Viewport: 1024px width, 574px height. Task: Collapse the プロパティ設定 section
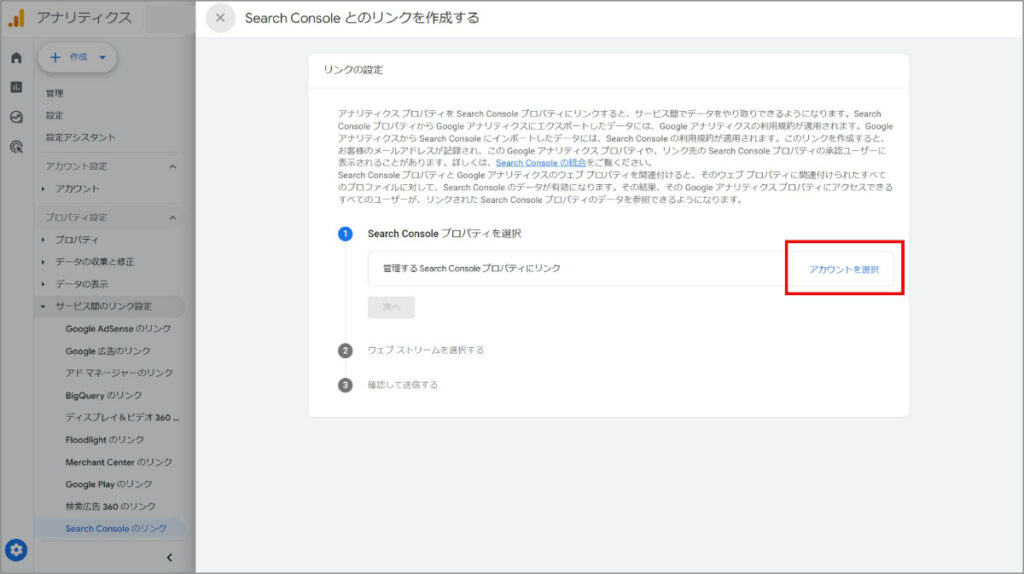pyautogui.click(x=172, y=217)
